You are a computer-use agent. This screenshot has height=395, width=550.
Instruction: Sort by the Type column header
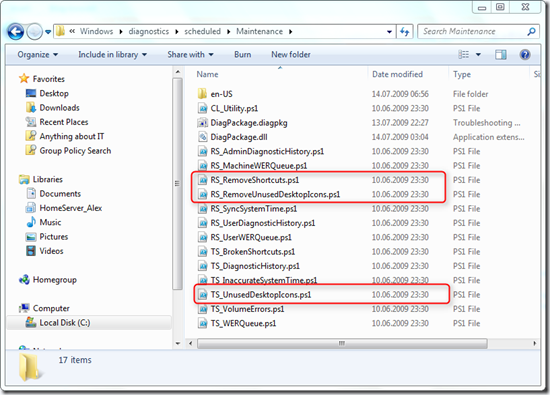[462, 74]
